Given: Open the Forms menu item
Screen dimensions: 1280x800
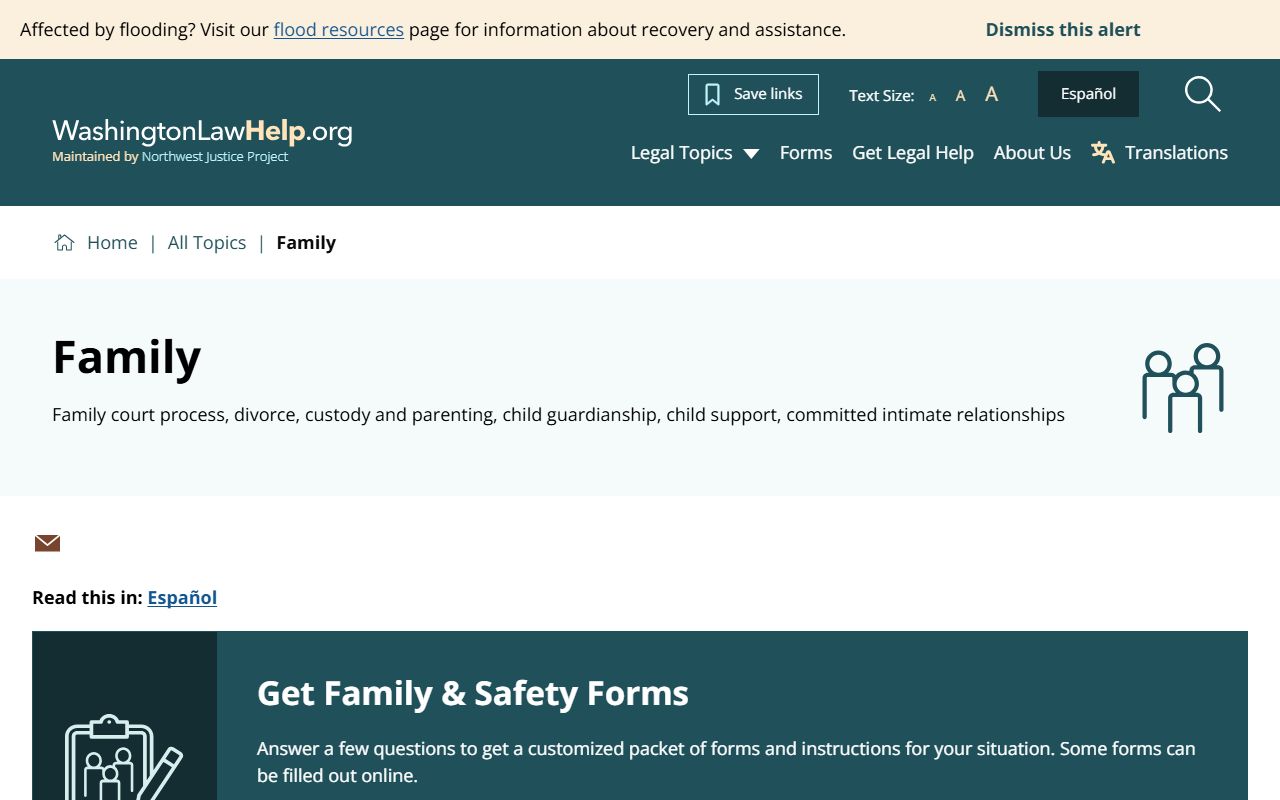Looking at the screenshot, I should point(806,152).
